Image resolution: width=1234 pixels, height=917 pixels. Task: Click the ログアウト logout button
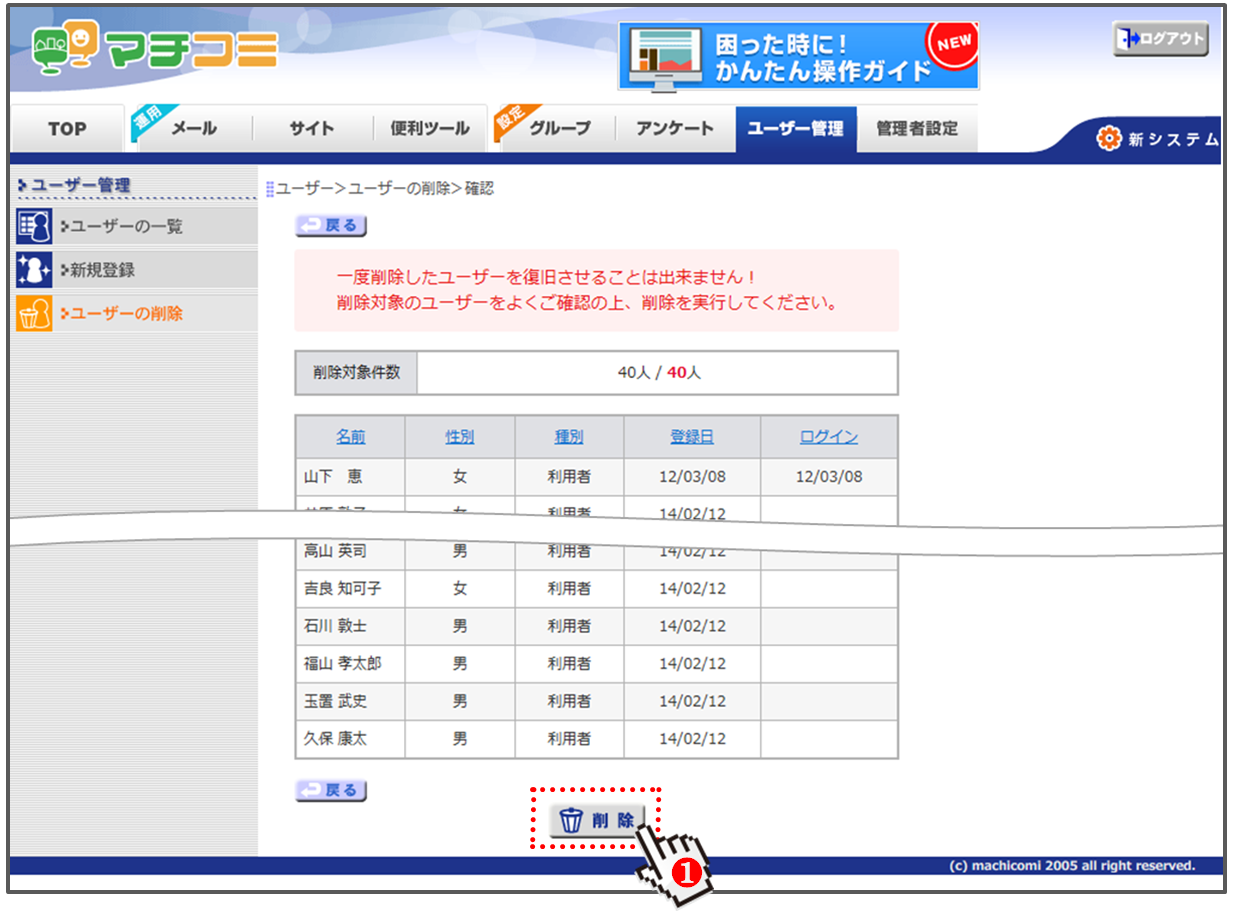1160,39
